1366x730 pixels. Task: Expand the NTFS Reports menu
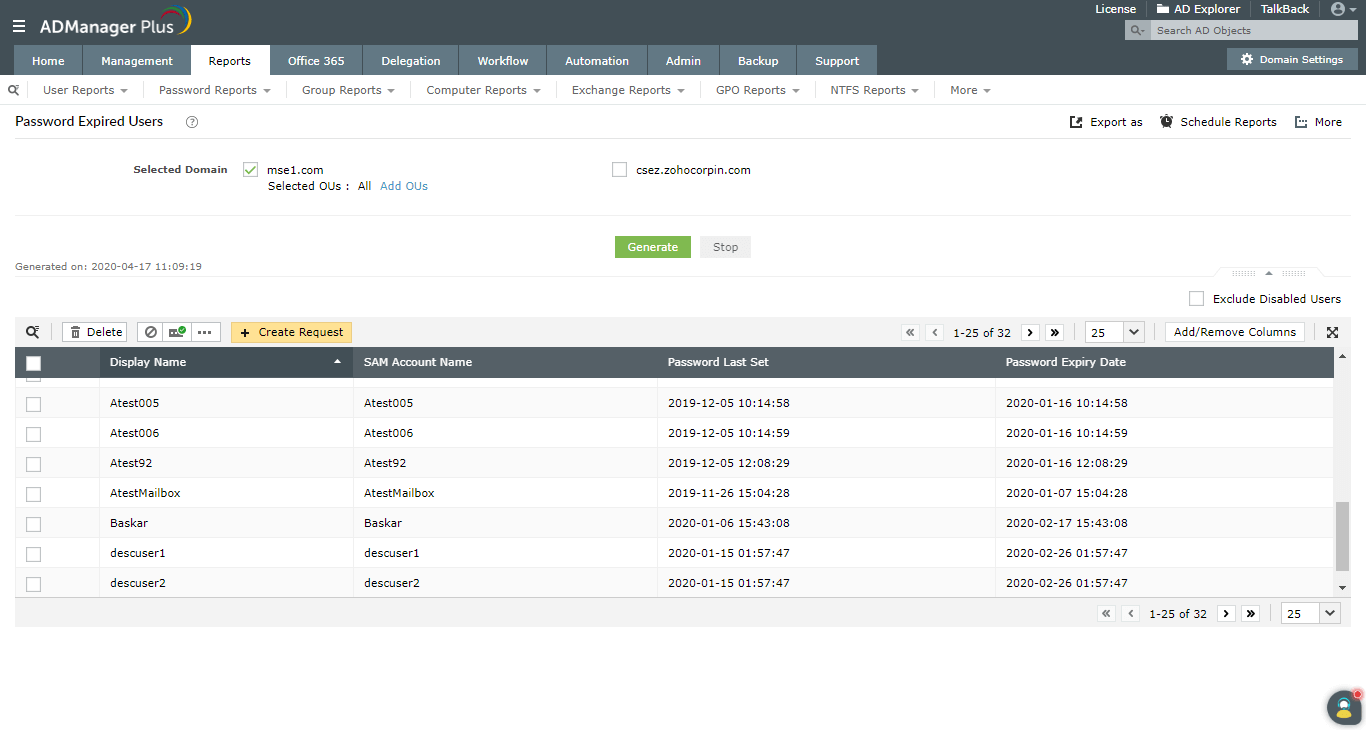point(875,90)
